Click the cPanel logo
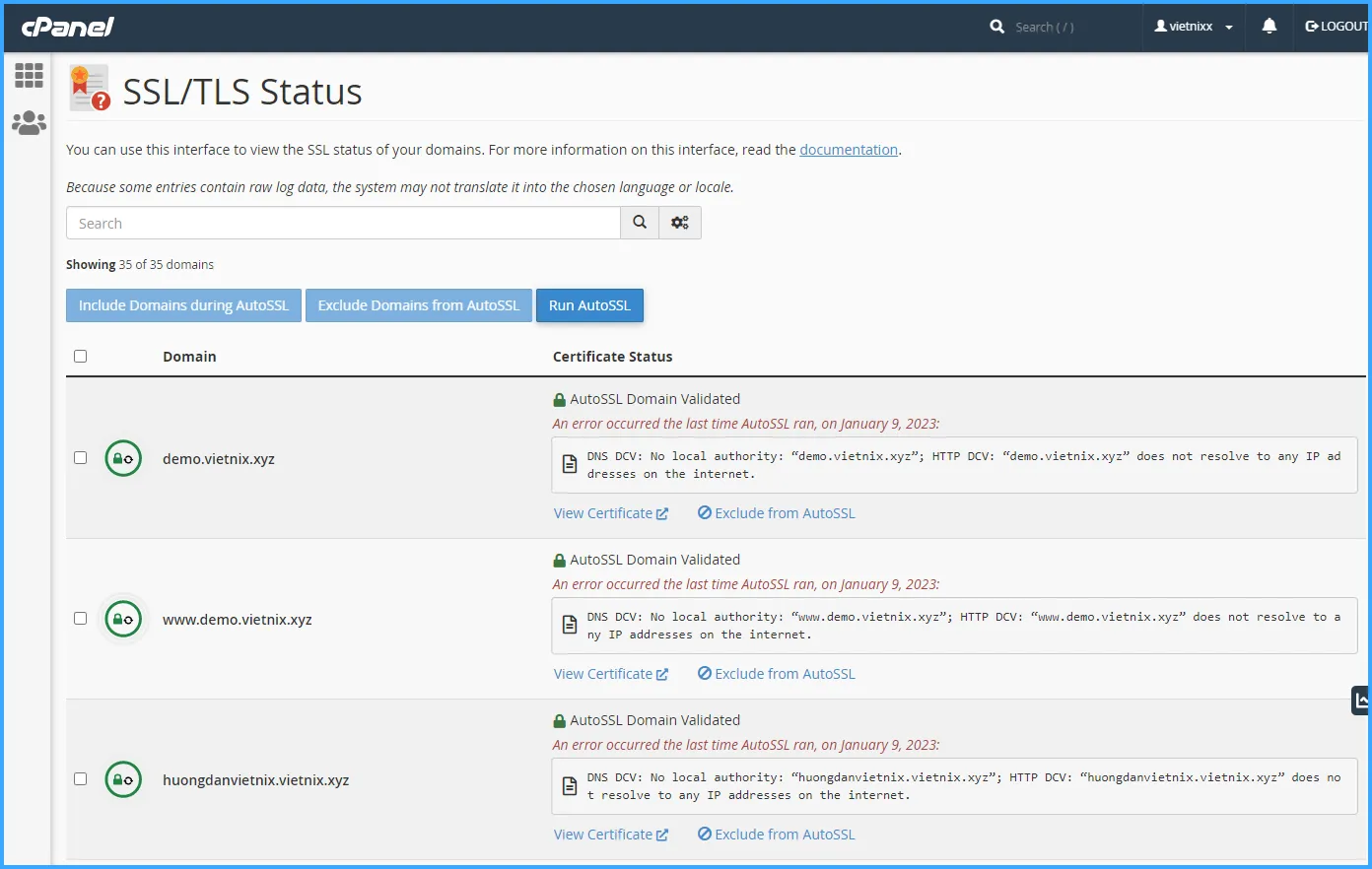The width and height of the screenshot is (1372, 869). (x=68, y=27)
